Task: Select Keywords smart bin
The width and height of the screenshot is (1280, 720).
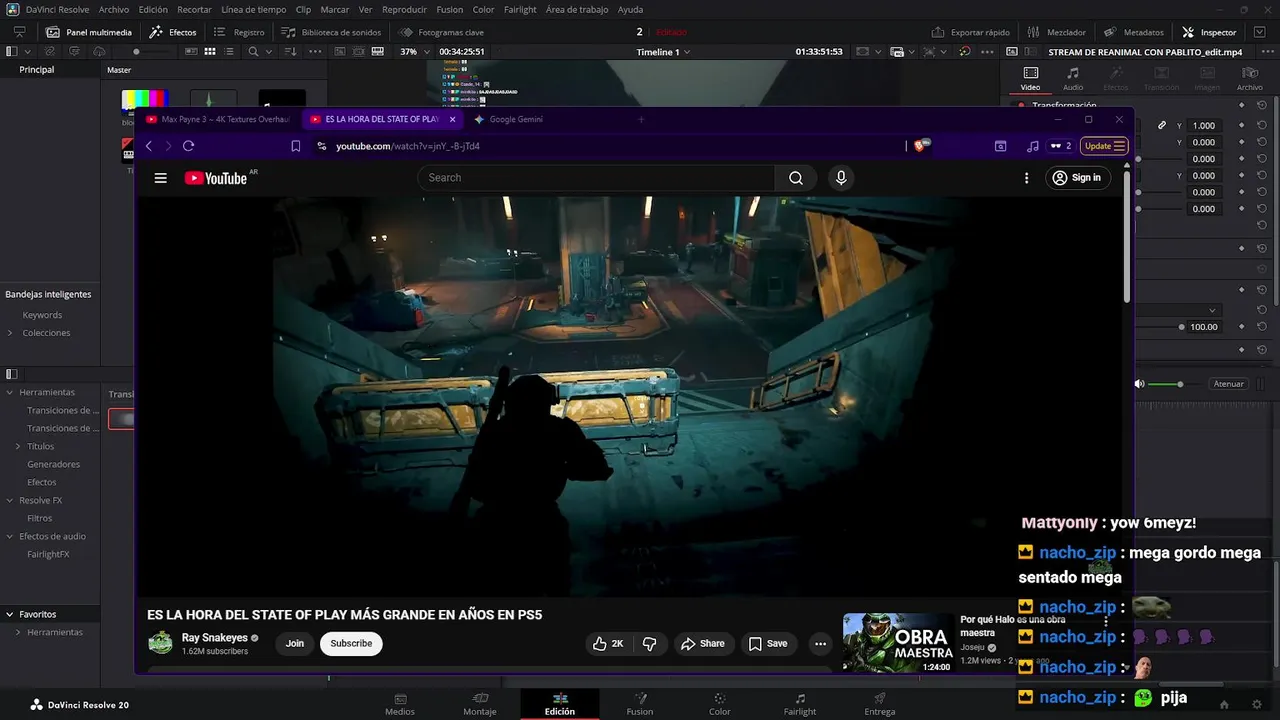Action: click(x=42, y=315)
